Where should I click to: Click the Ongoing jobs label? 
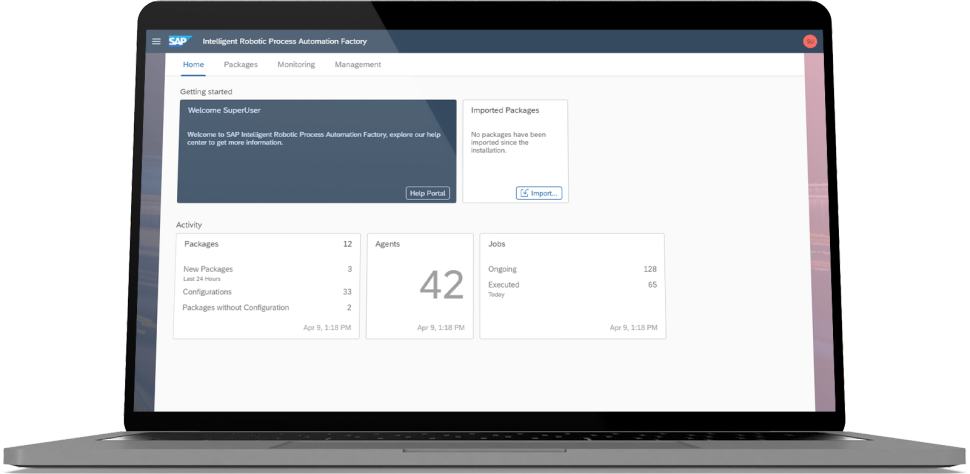502,269
